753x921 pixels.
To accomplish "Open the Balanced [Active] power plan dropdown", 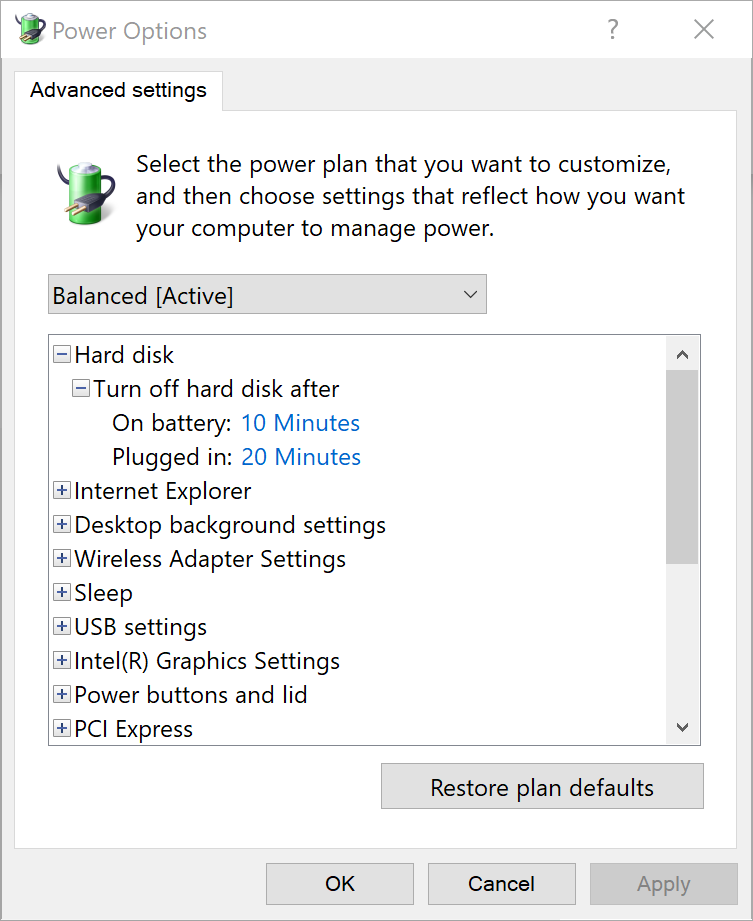I will pyautogui.click(x=267, y=295).
